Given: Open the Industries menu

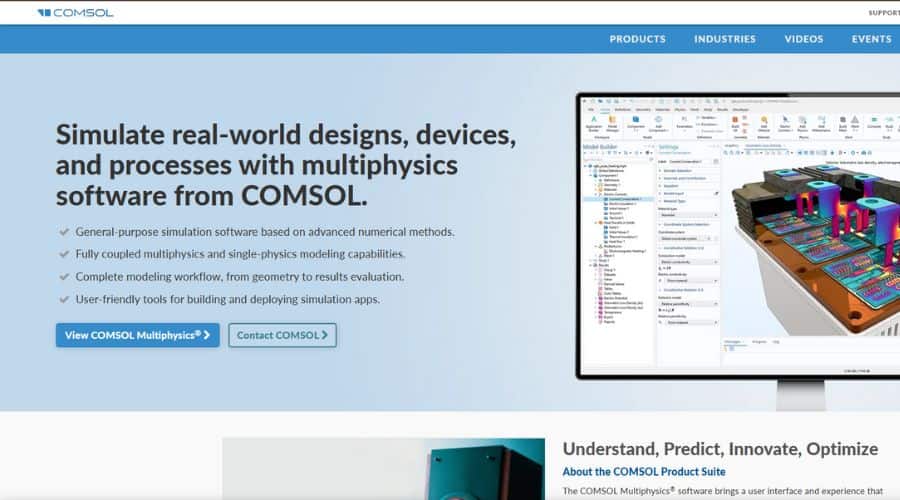Looking at the screenshot, I should click(x=724, y=39).
